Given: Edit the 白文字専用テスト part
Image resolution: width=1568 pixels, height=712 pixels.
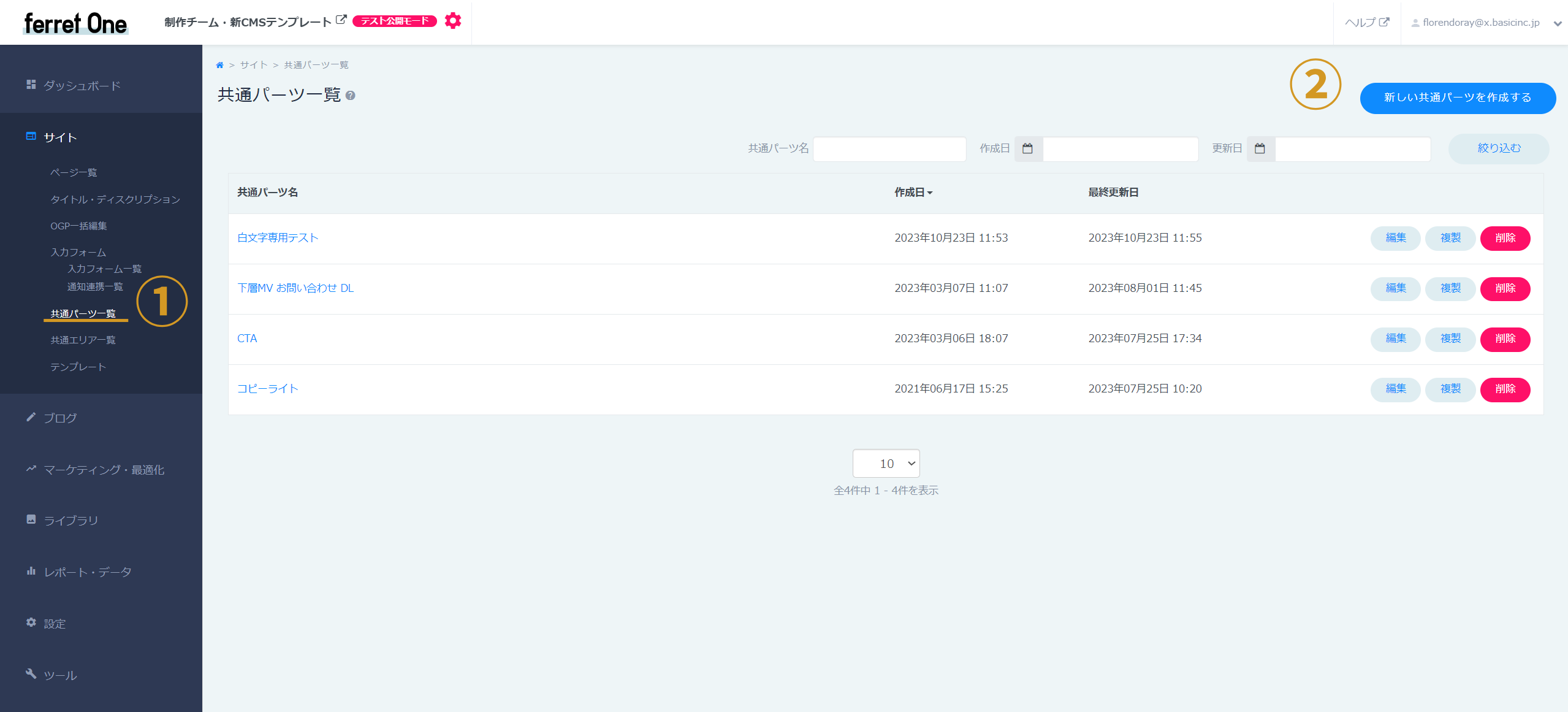Looking at the screenshot, I should 1395,238.
